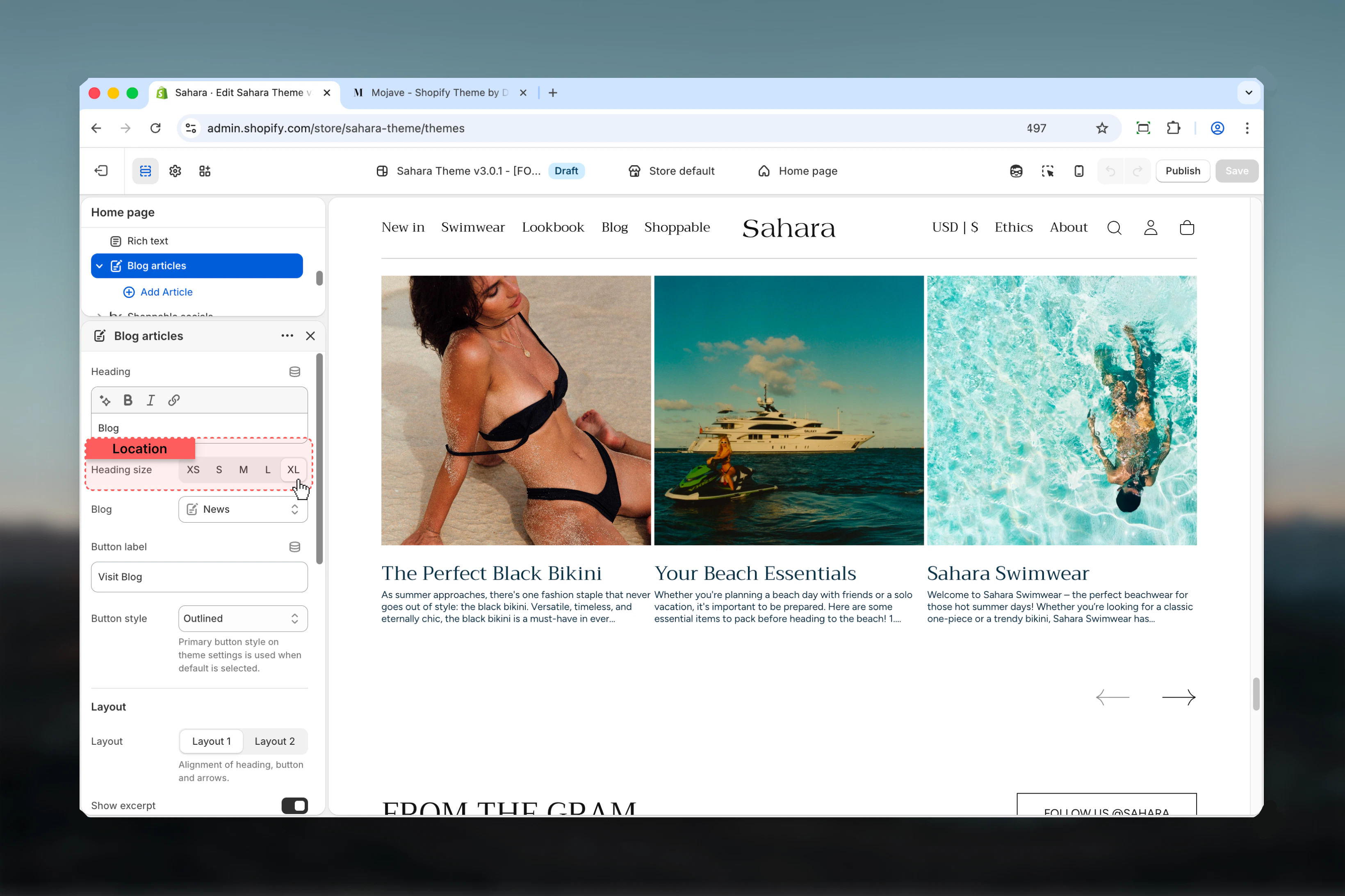
Task: Switch to the Mojave Shopify Theme tab
Action: (439, 93)
